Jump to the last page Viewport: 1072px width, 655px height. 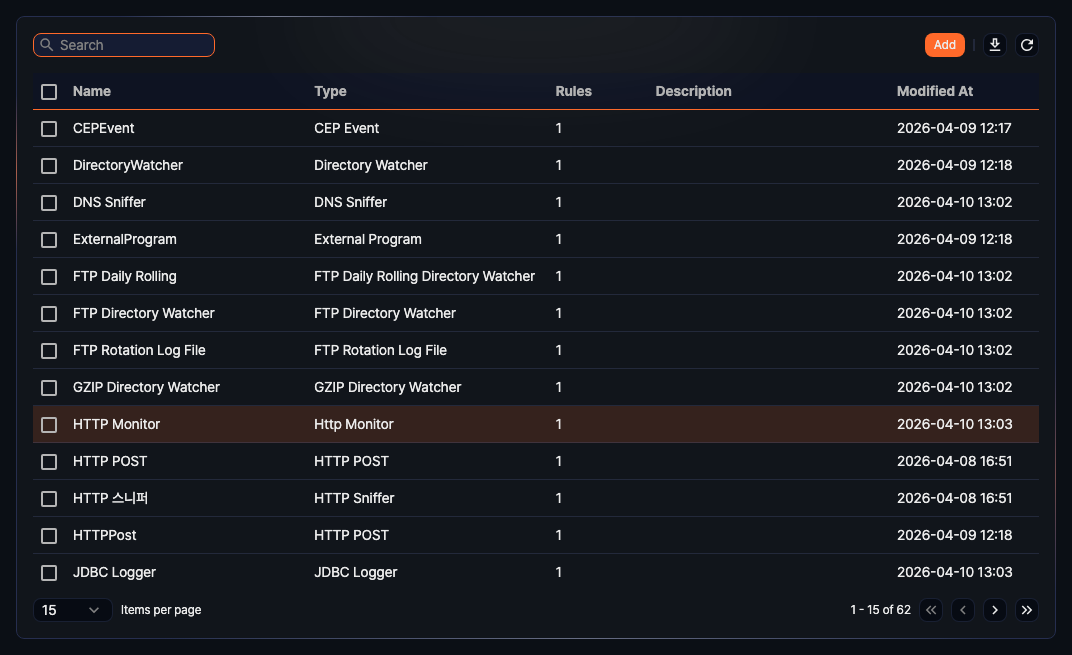1026,610
